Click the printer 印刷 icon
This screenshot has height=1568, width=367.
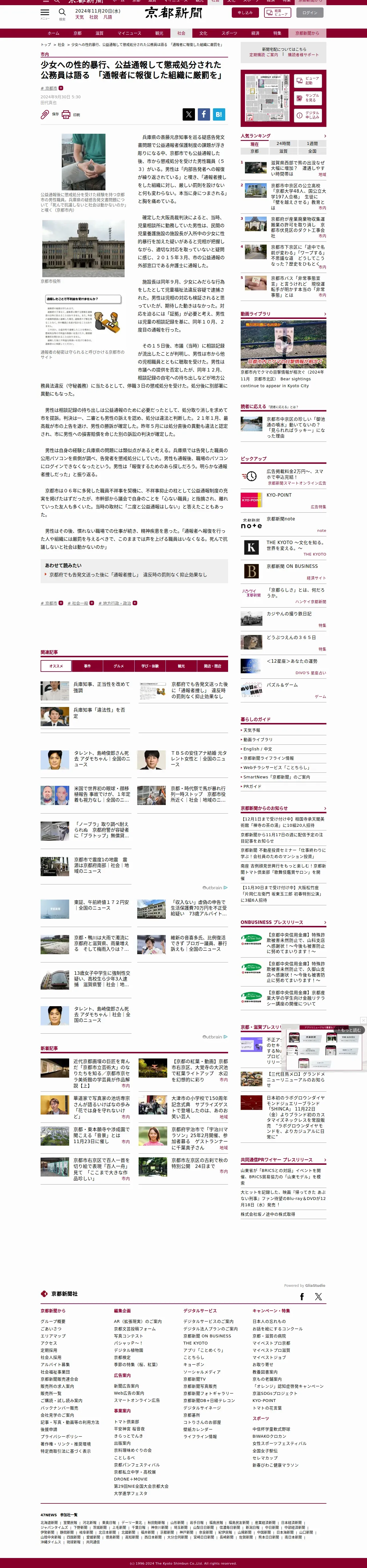click(x=66, y=114)
